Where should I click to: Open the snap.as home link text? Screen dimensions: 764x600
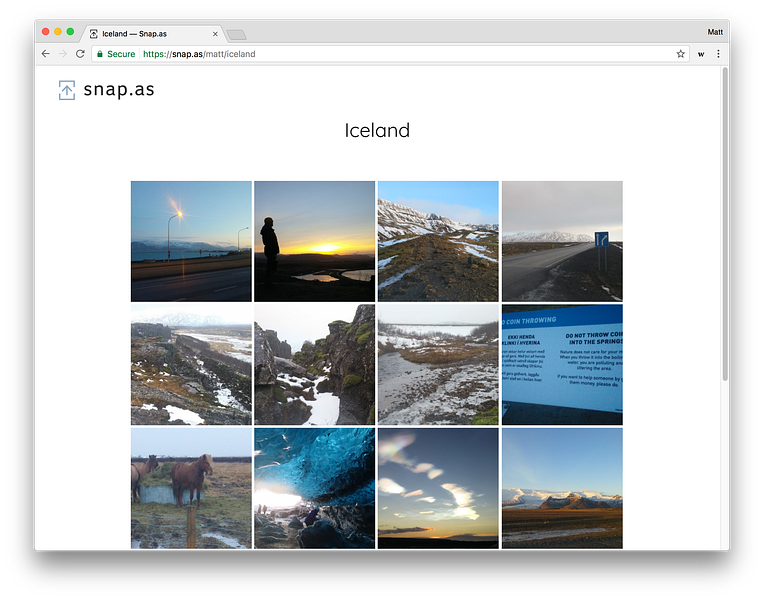(x=119, y=90)
